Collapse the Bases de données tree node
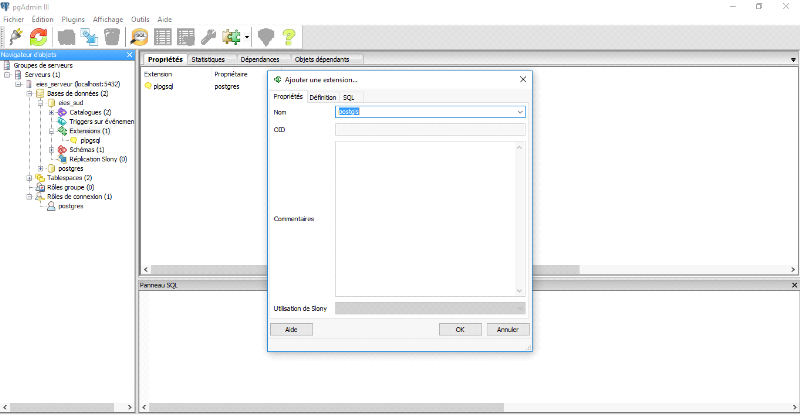800x415 pixels. [x=29, y=93]
